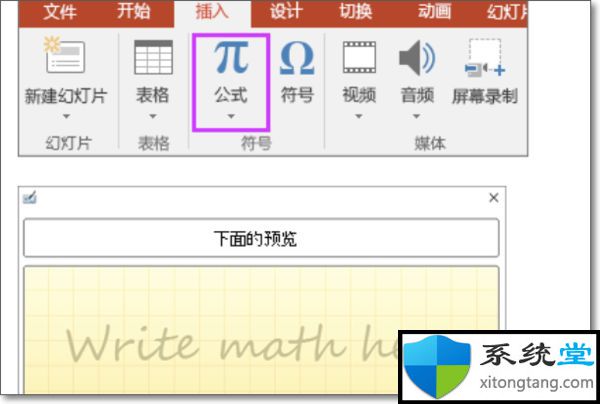Click the 屏幕录制 label
The image size is (600, 404).
(485, 96)
